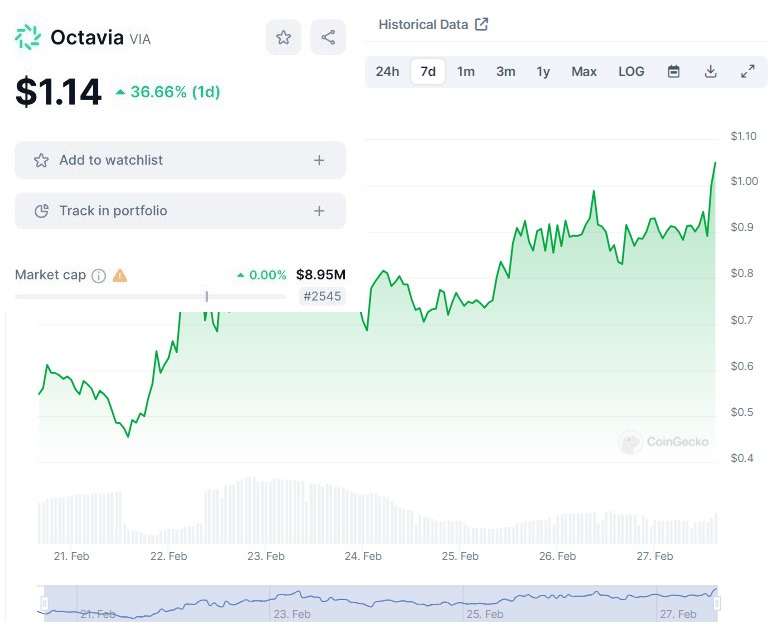
Task: Switch chart range to 24h
Action: pos(387,71)
